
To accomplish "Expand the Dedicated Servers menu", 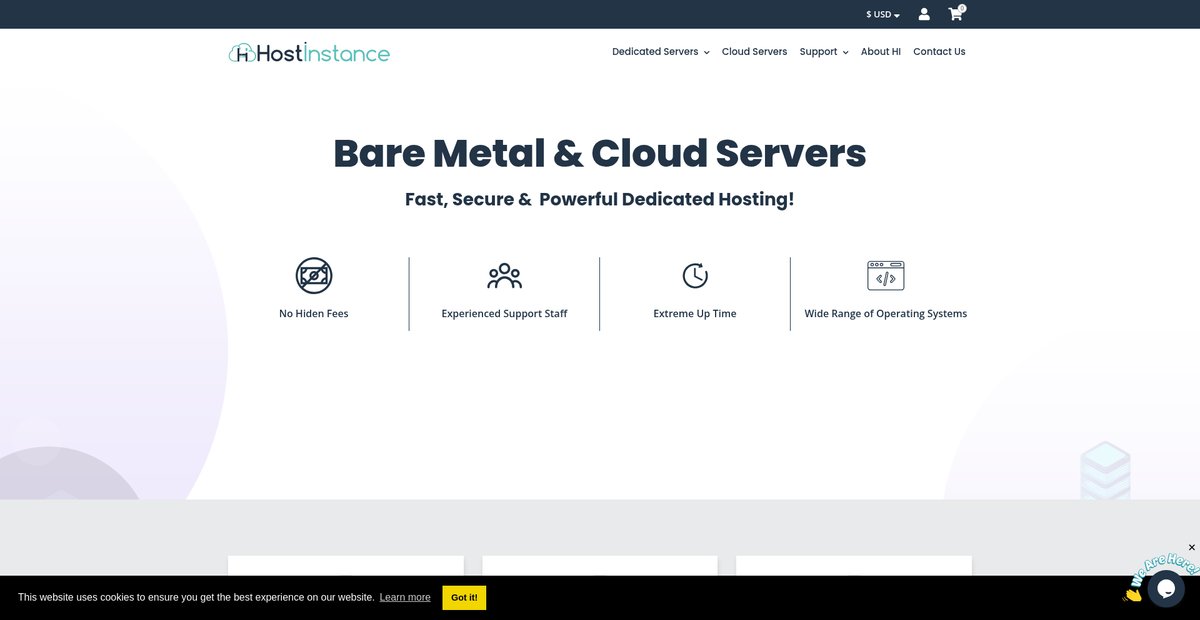I will tap(661, 52).
